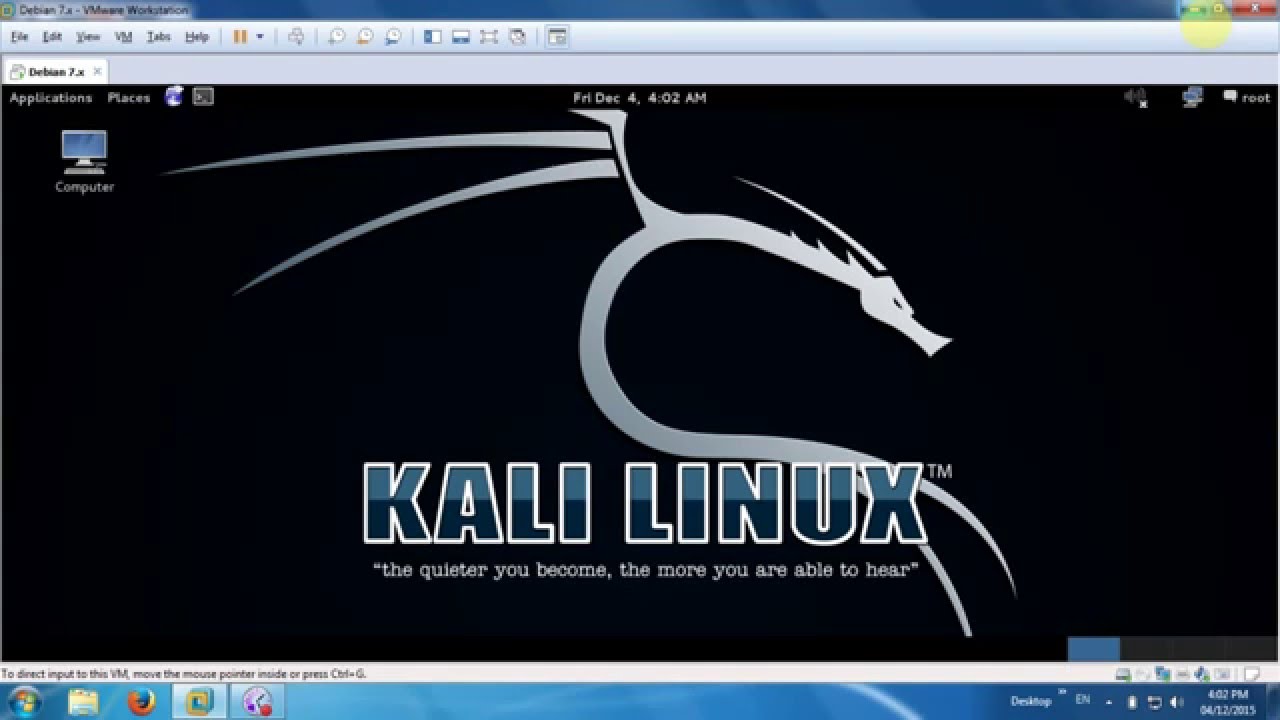Open the Edit menu in VMware

(52, 37)
